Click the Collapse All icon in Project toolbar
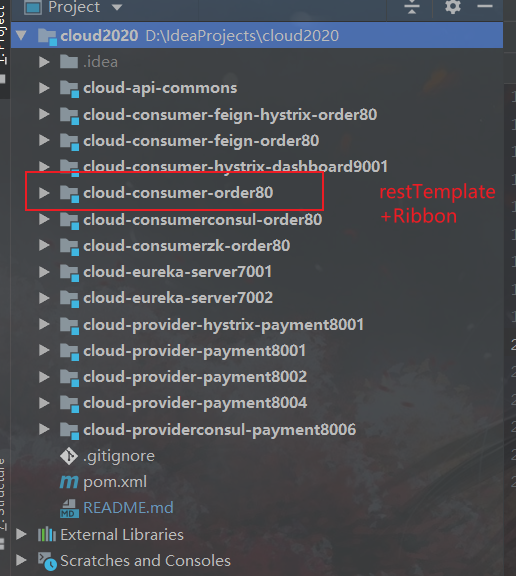This screenshot has width=516, height=576. [412, 7]
